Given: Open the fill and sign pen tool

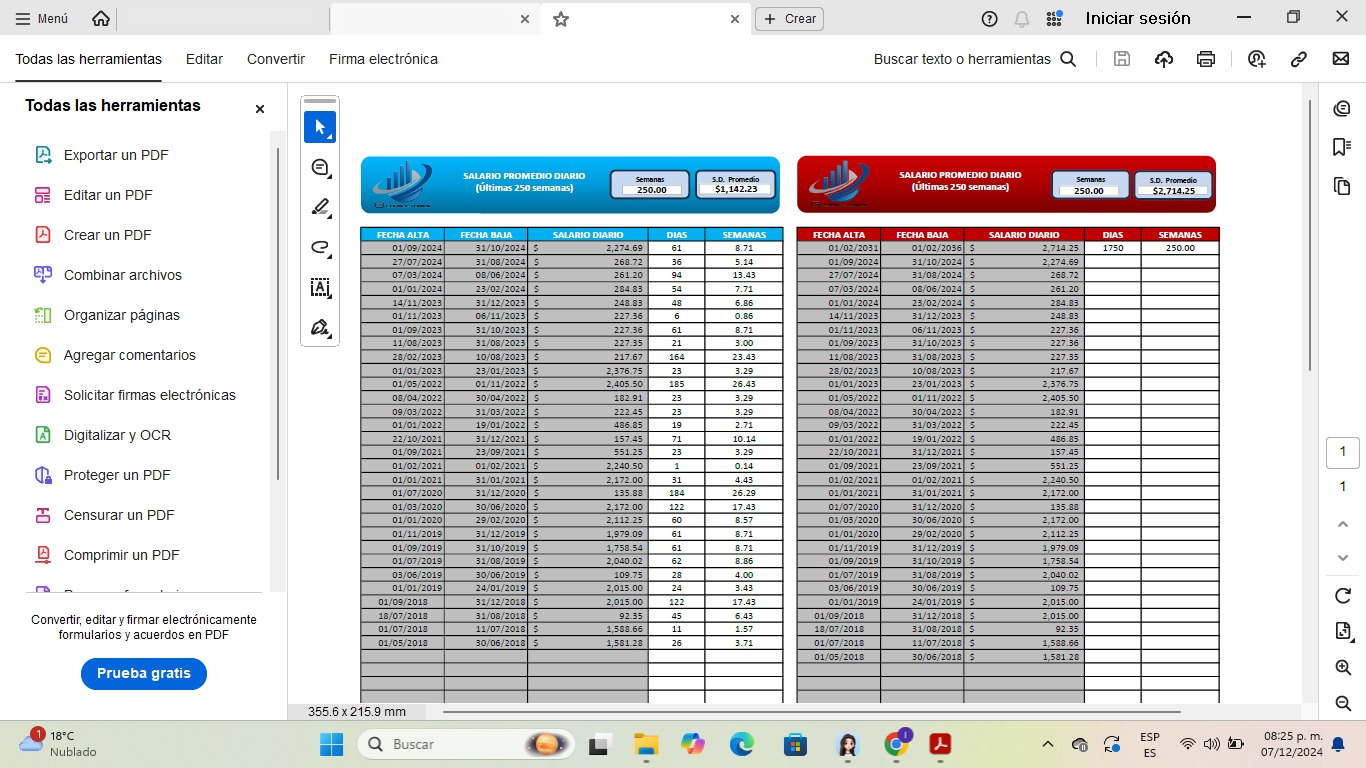Looking at the screenshot, I should coord(320,328).
